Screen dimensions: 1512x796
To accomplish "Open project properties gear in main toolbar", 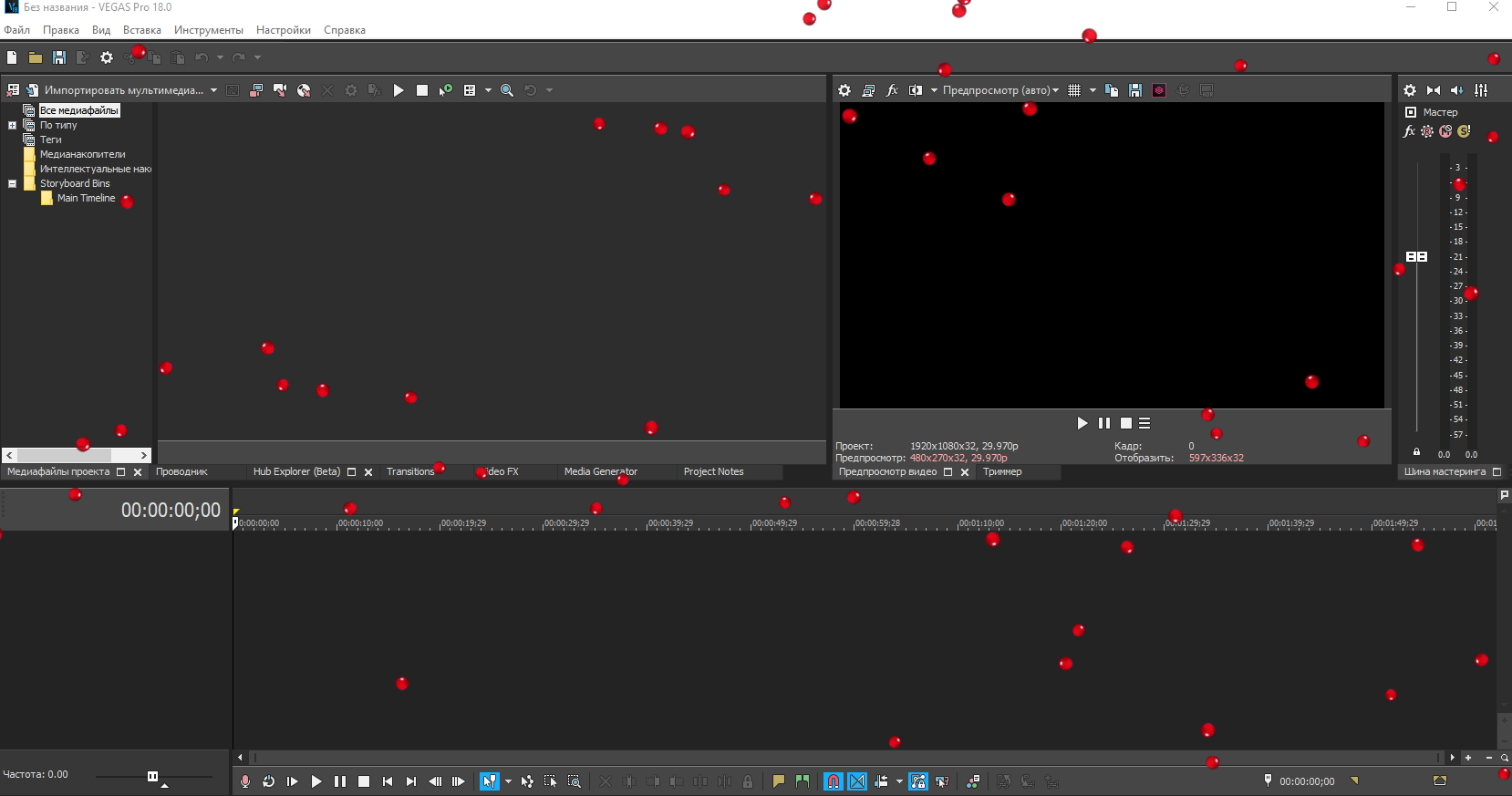I will [107, 57].
